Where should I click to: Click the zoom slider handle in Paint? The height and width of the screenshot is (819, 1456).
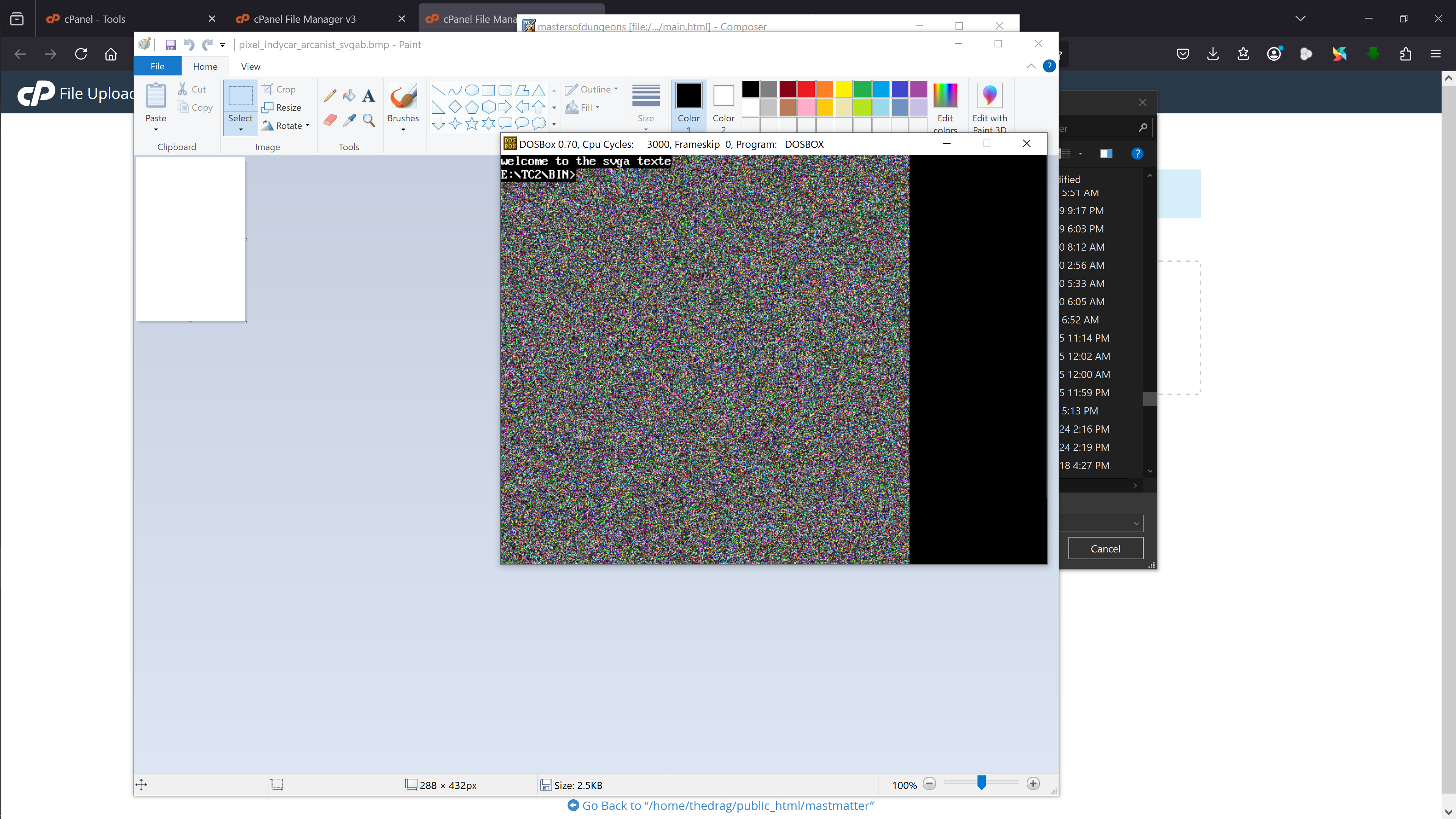pyautogui.click(x=981, y=783)
